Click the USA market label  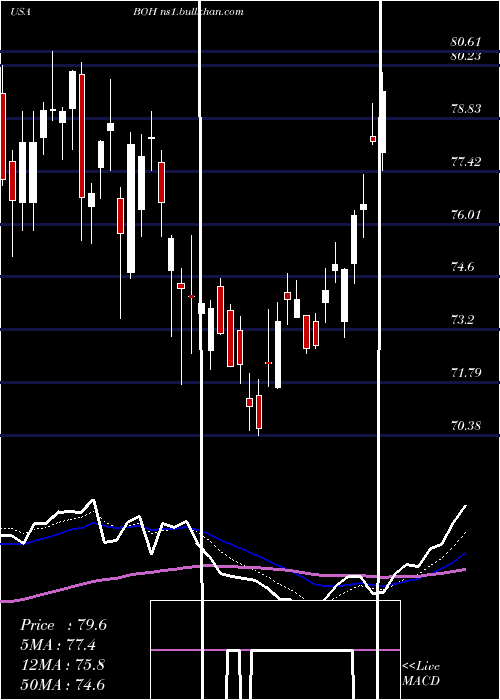(20, 12)
